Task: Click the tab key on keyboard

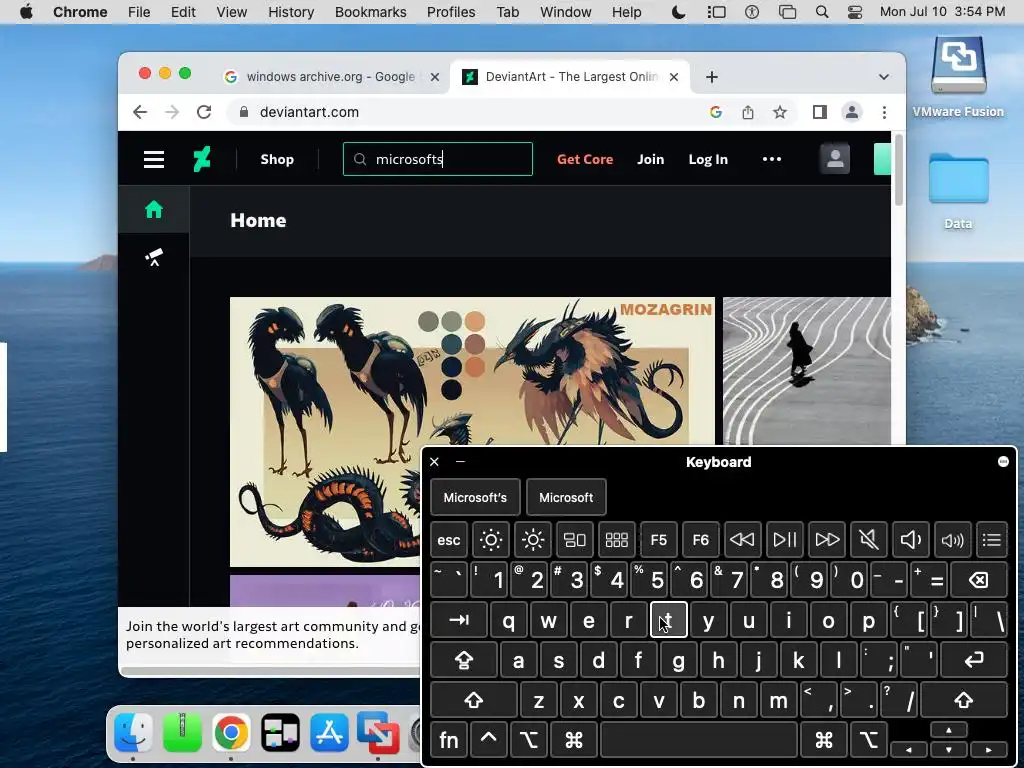Action: coord(459,620)
